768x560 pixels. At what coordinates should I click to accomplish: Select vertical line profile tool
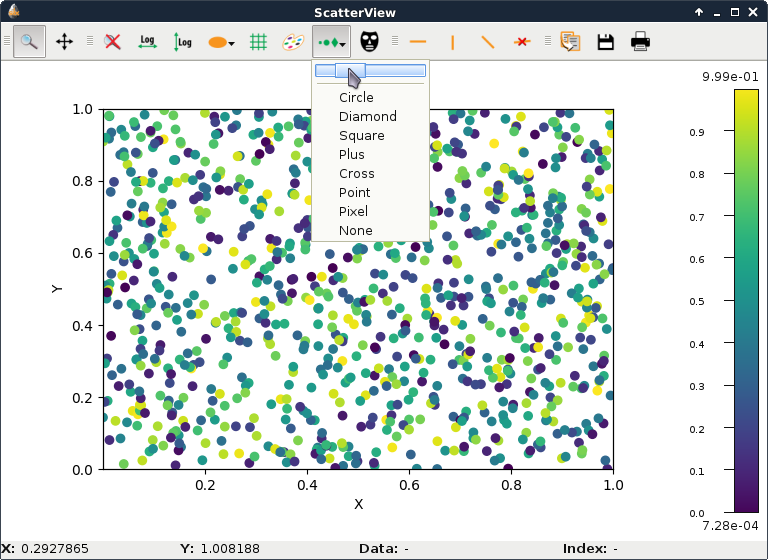(453, 42)
